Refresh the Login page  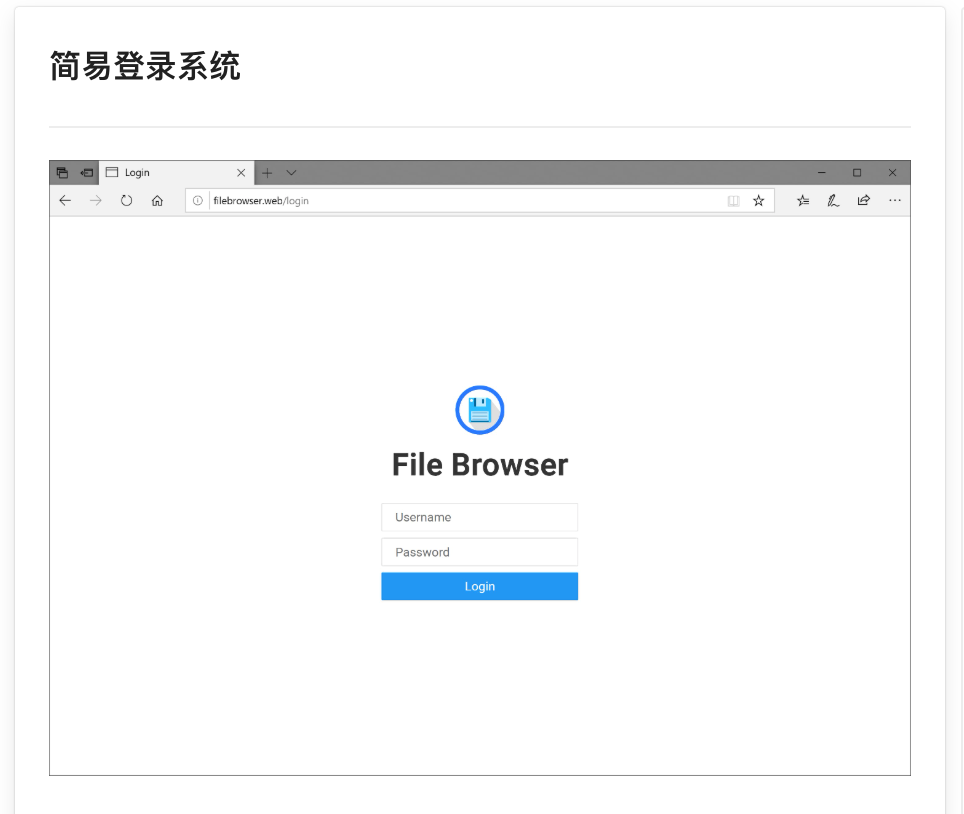pos(127,201)
